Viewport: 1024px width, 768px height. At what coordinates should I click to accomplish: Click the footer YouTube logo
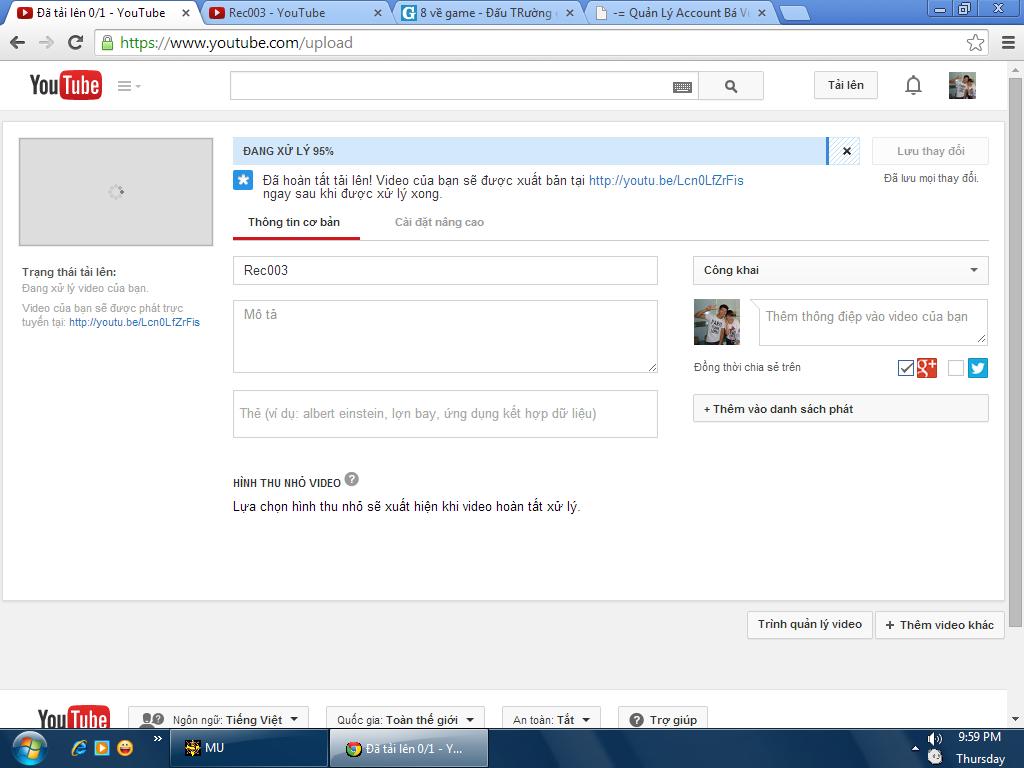(73, 718)
